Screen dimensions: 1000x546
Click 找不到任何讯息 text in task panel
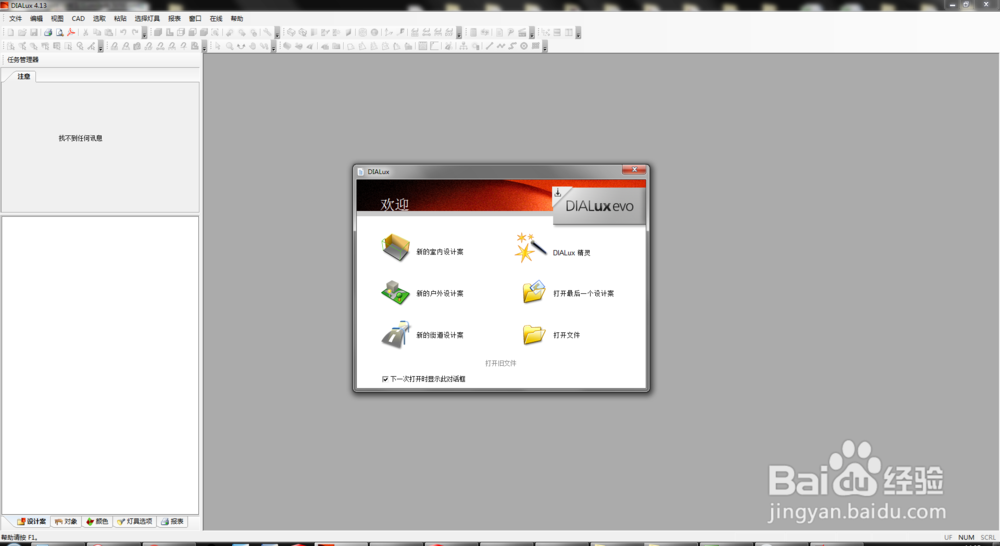(80, 138)
